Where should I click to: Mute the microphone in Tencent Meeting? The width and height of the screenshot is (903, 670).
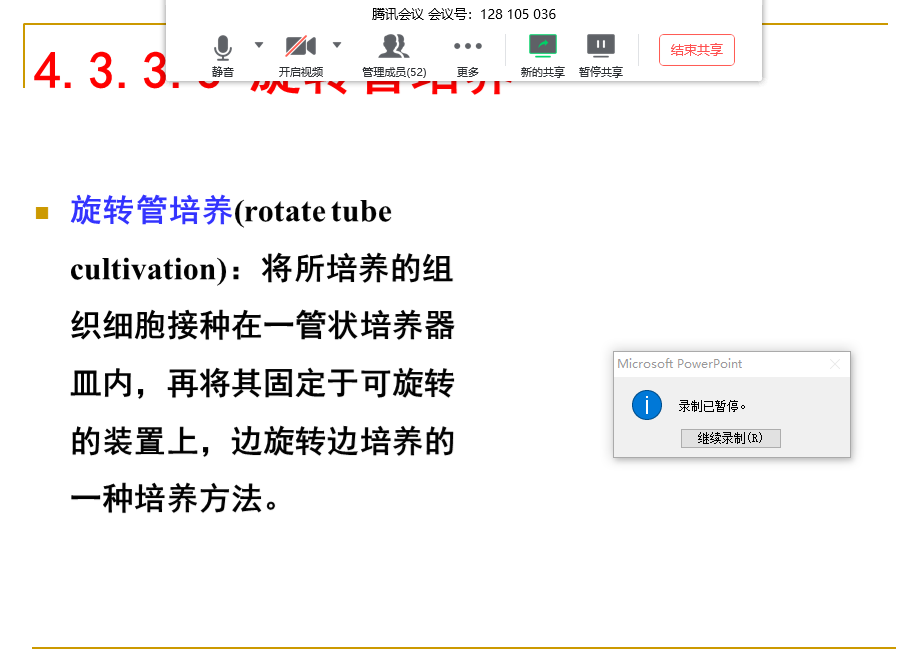point(222,53)
